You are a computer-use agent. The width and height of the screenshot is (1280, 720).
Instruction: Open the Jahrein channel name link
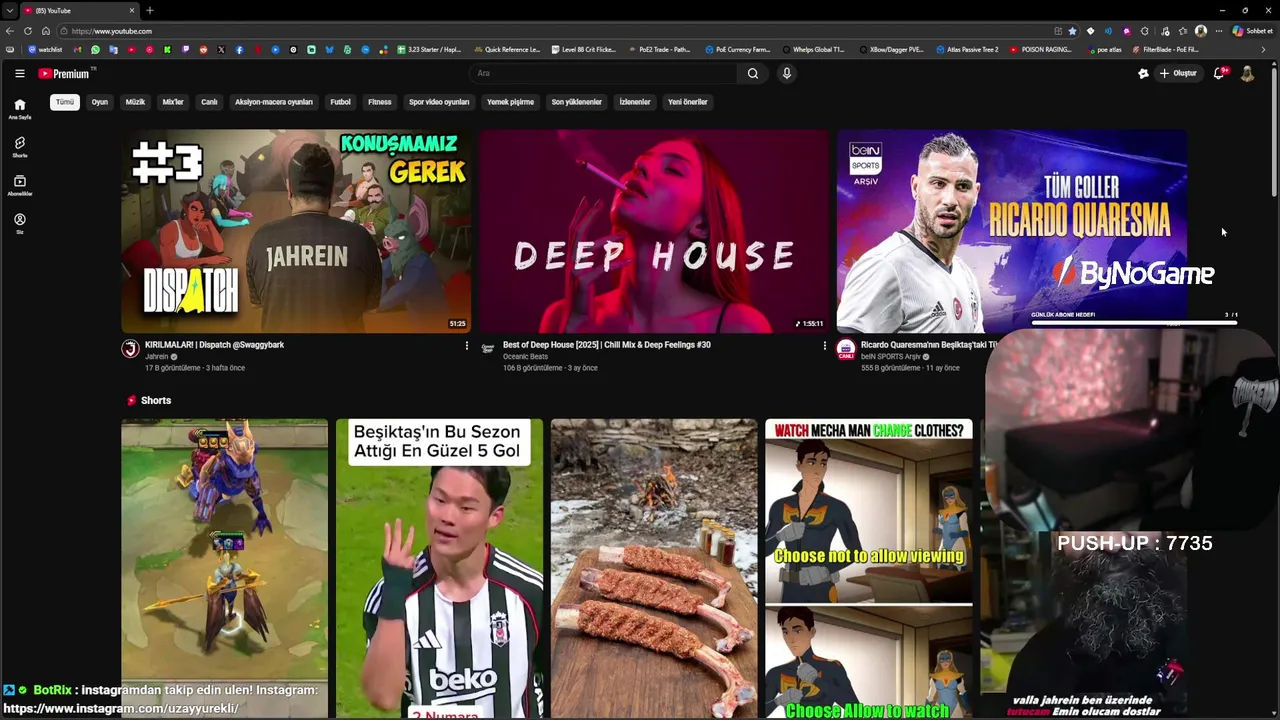coord(157,356)
